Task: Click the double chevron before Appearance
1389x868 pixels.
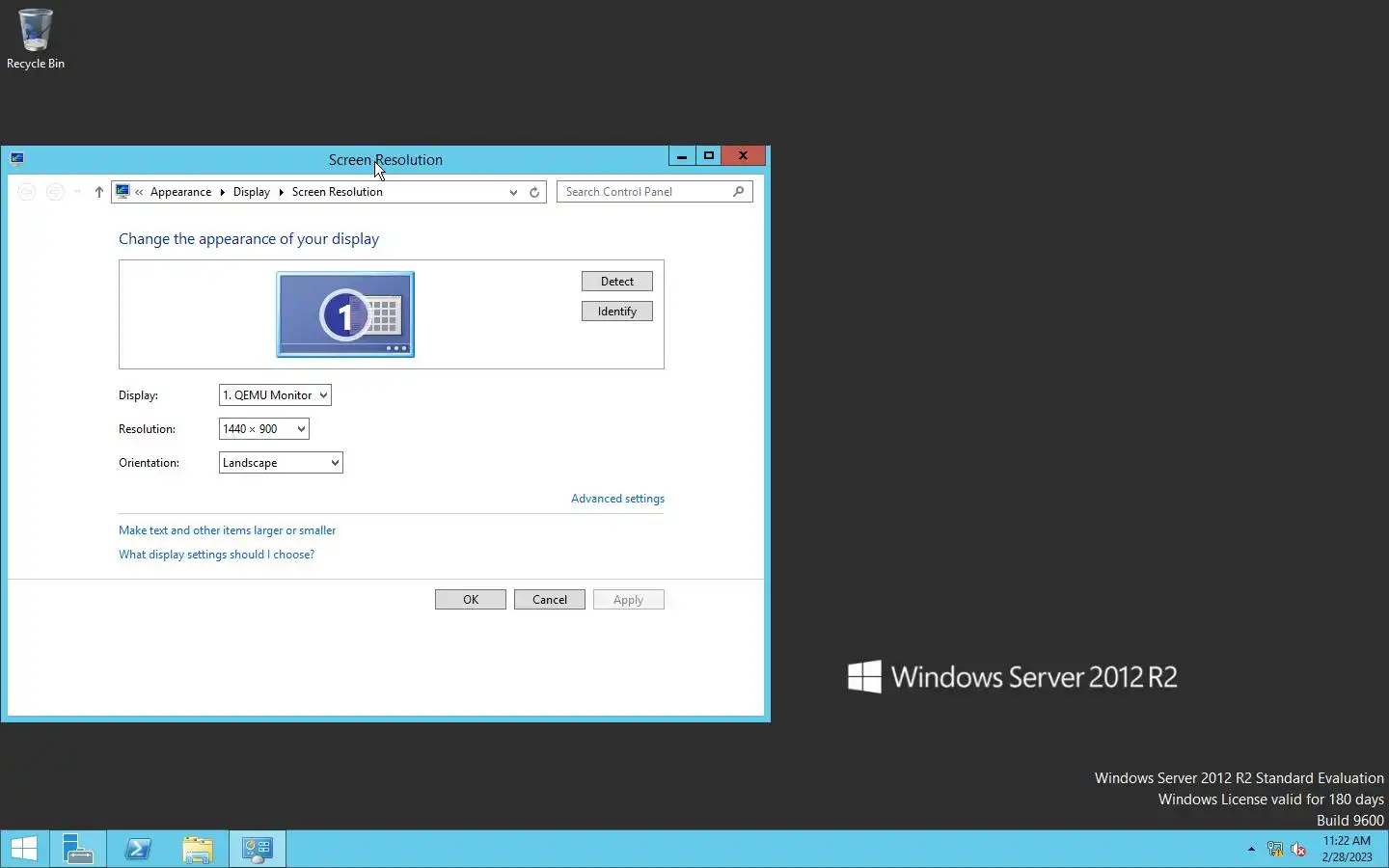Action: click(139, 192)
